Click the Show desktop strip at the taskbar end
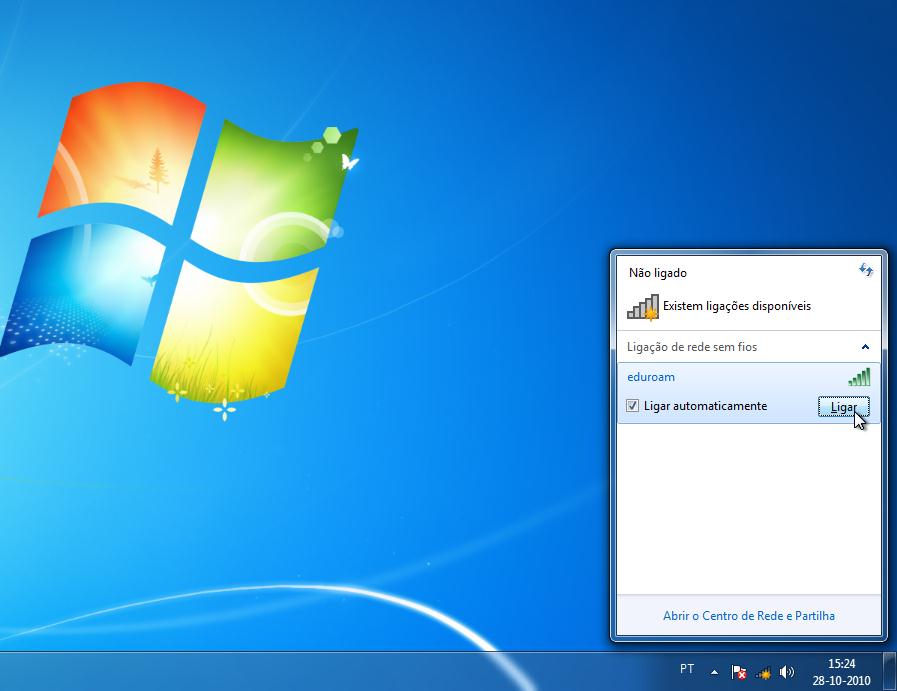This screenshot has width=897, height=691. point(890,672)
